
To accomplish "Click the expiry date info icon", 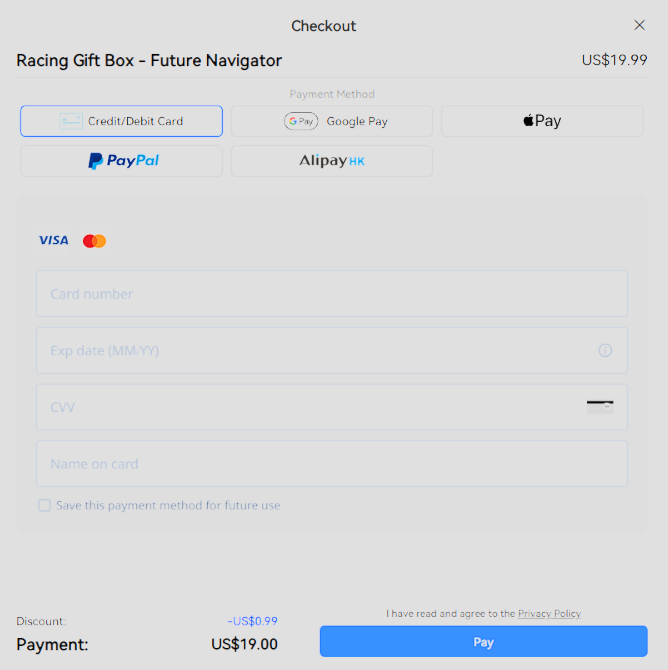I will coord(605,350).
